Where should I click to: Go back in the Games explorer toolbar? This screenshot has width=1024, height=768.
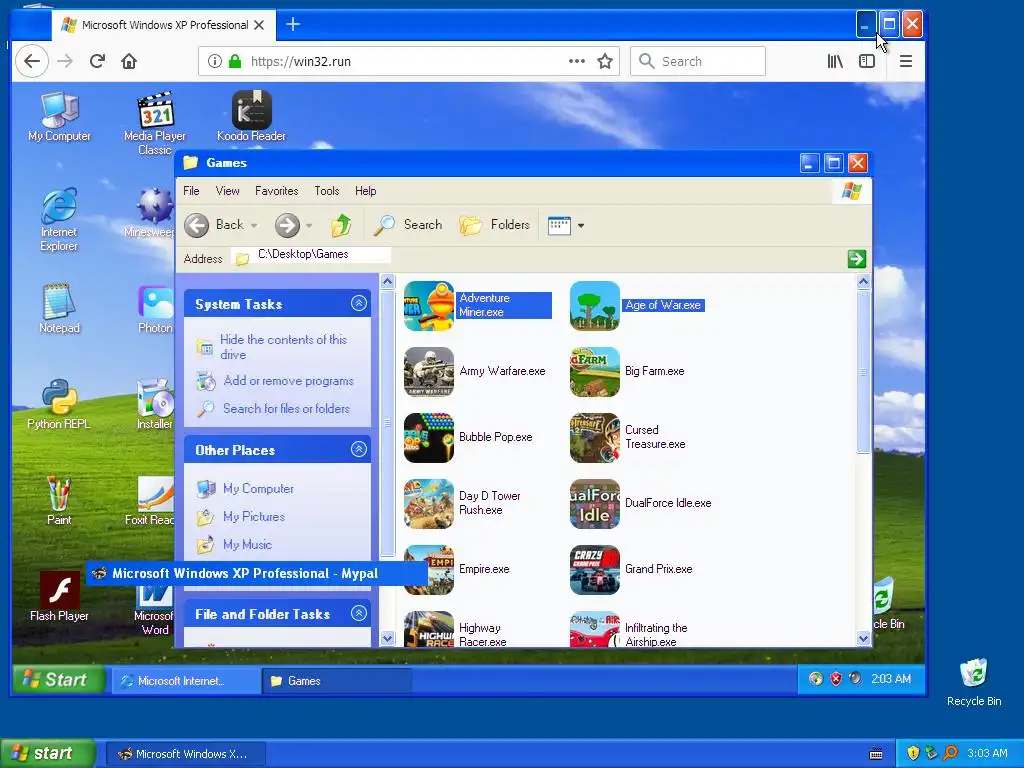pyautogui.click(x=214, y=225)
